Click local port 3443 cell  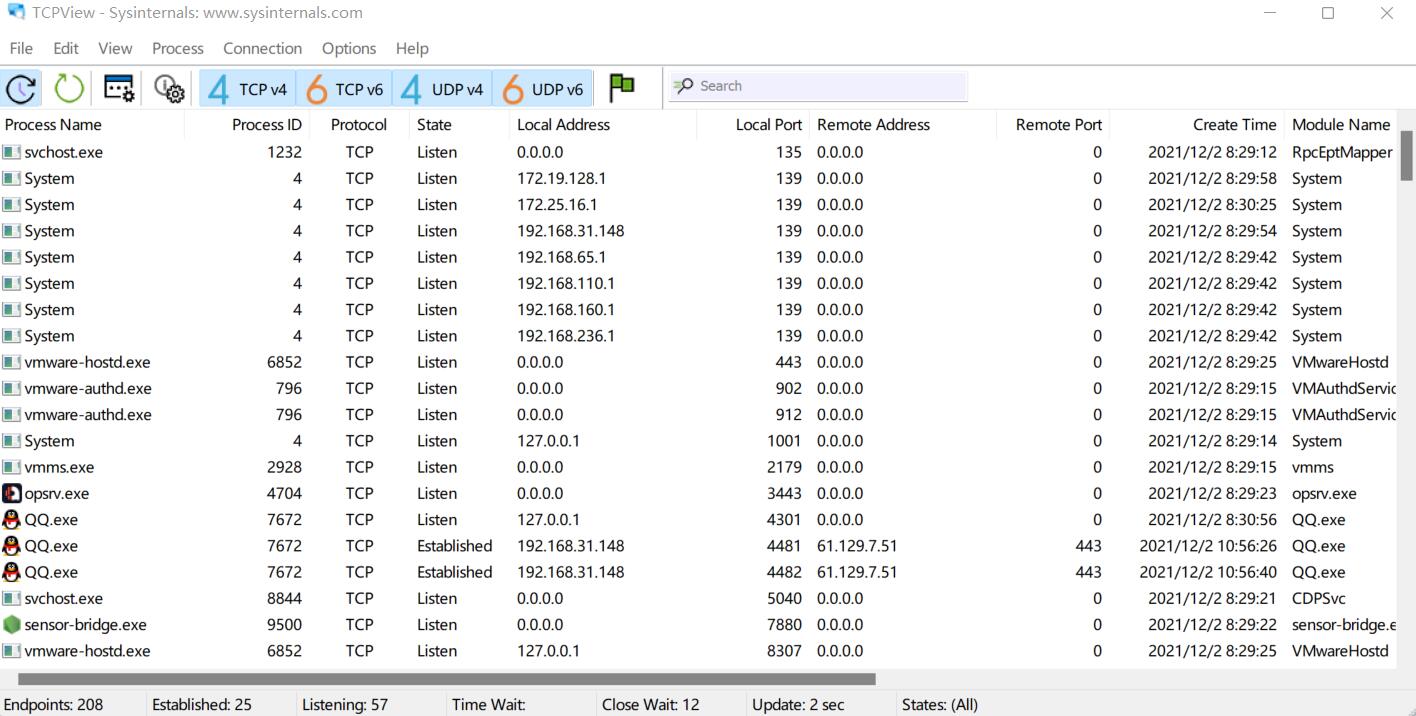point(784,493)
